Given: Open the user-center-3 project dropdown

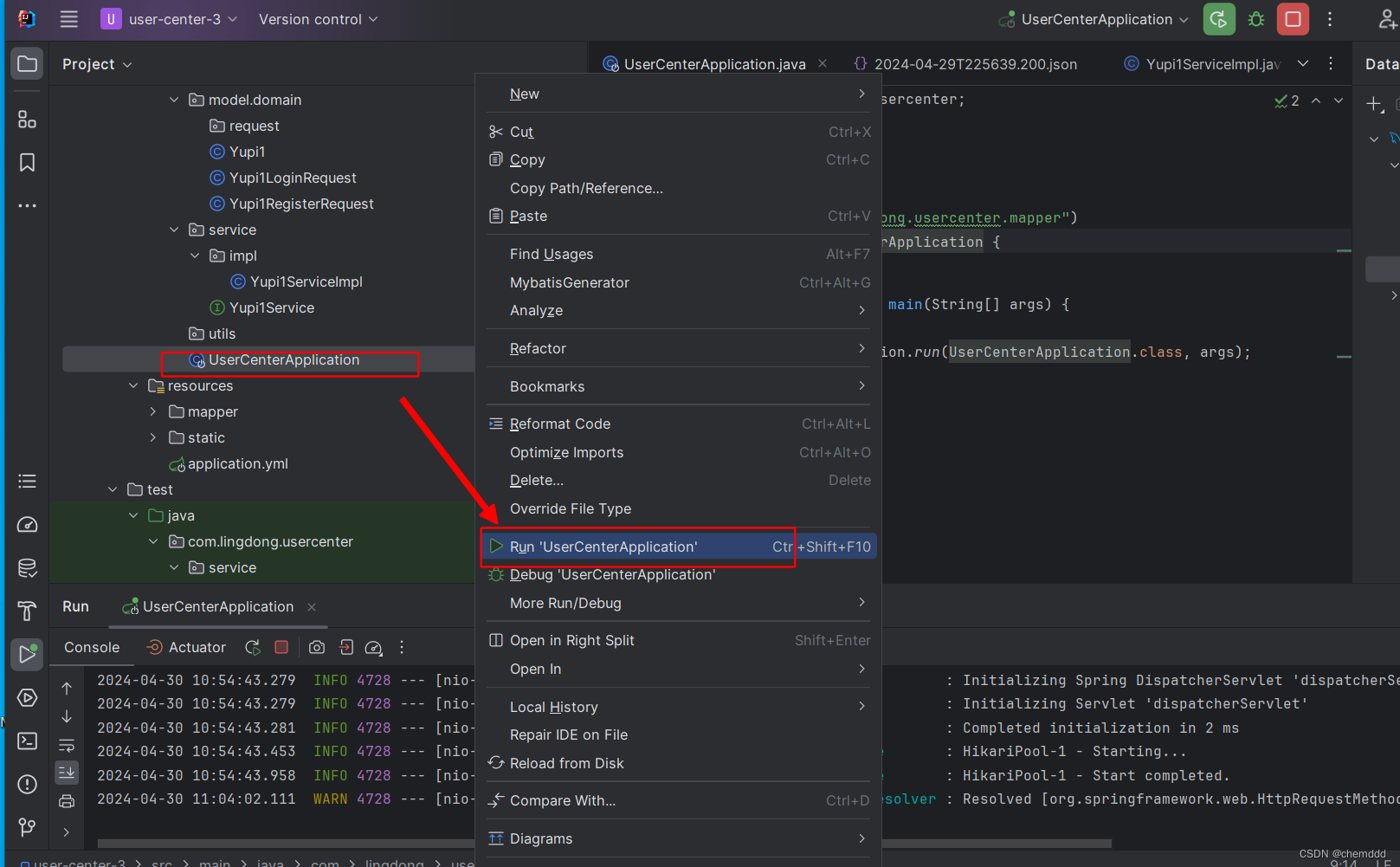Looking at the screenshot, I should 169,19.
